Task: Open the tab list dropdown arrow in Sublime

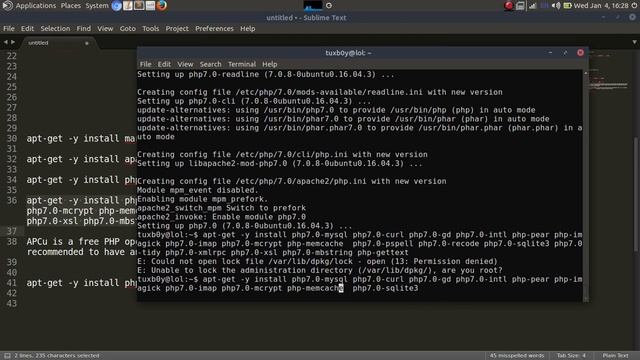Action: pyautogui.click(x=634, y=42)
